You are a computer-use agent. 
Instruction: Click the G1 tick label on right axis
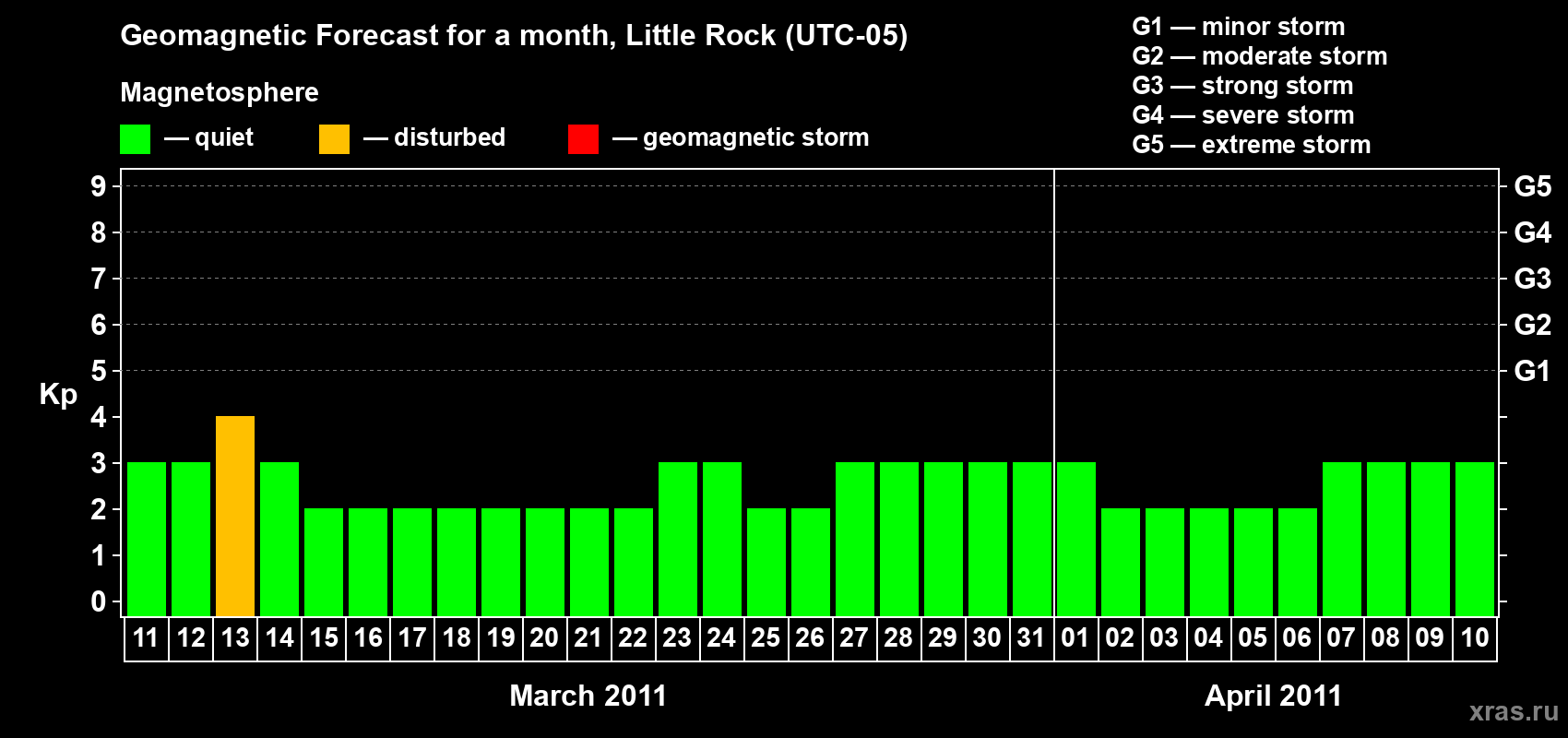[x=1532, y=371]
